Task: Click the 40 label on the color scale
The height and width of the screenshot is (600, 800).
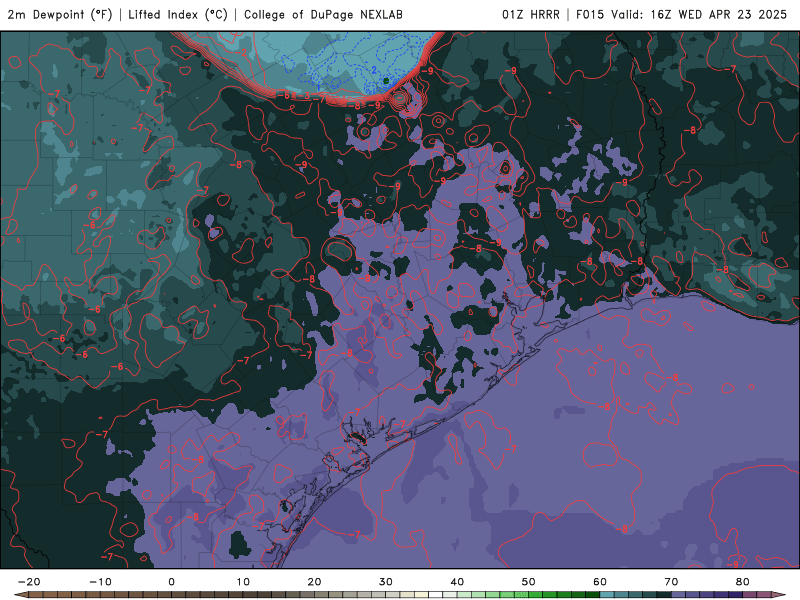Action: 457,582
